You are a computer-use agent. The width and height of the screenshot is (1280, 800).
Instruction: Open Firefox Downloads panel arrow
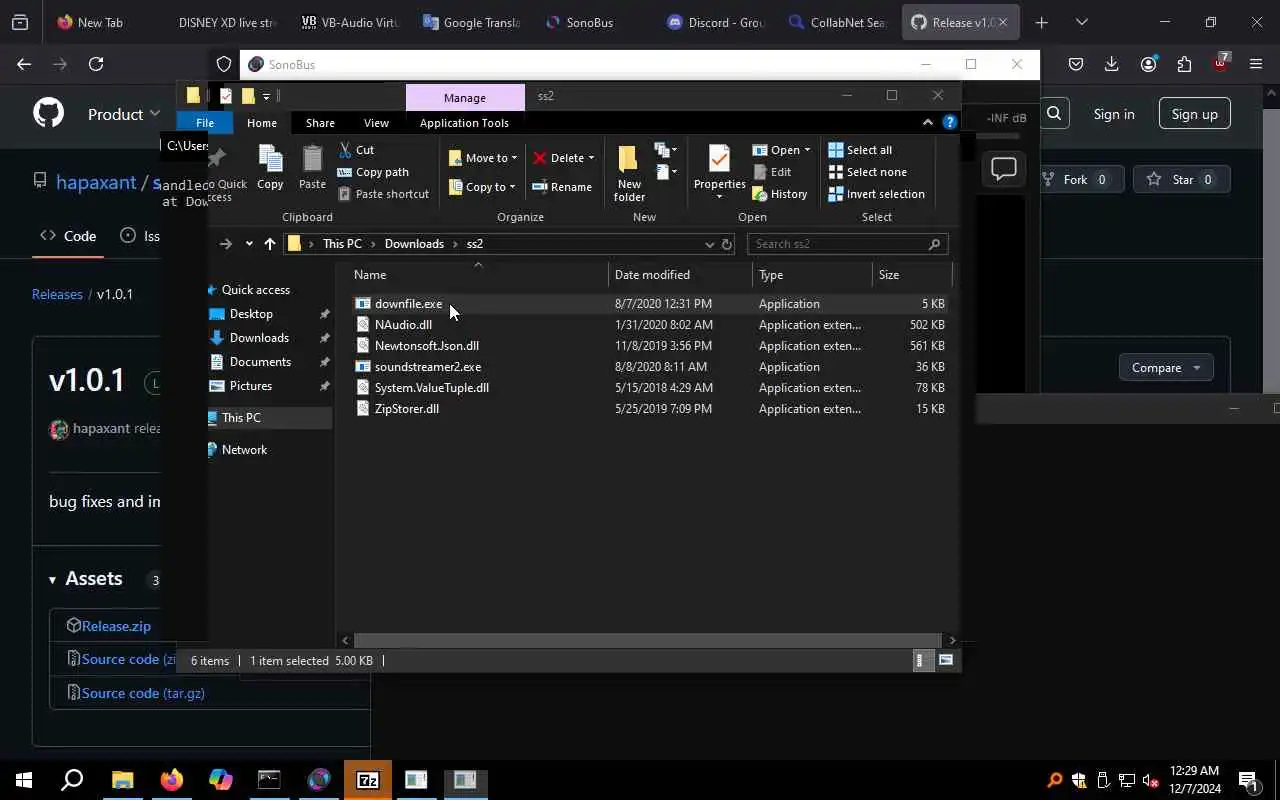1112,64
